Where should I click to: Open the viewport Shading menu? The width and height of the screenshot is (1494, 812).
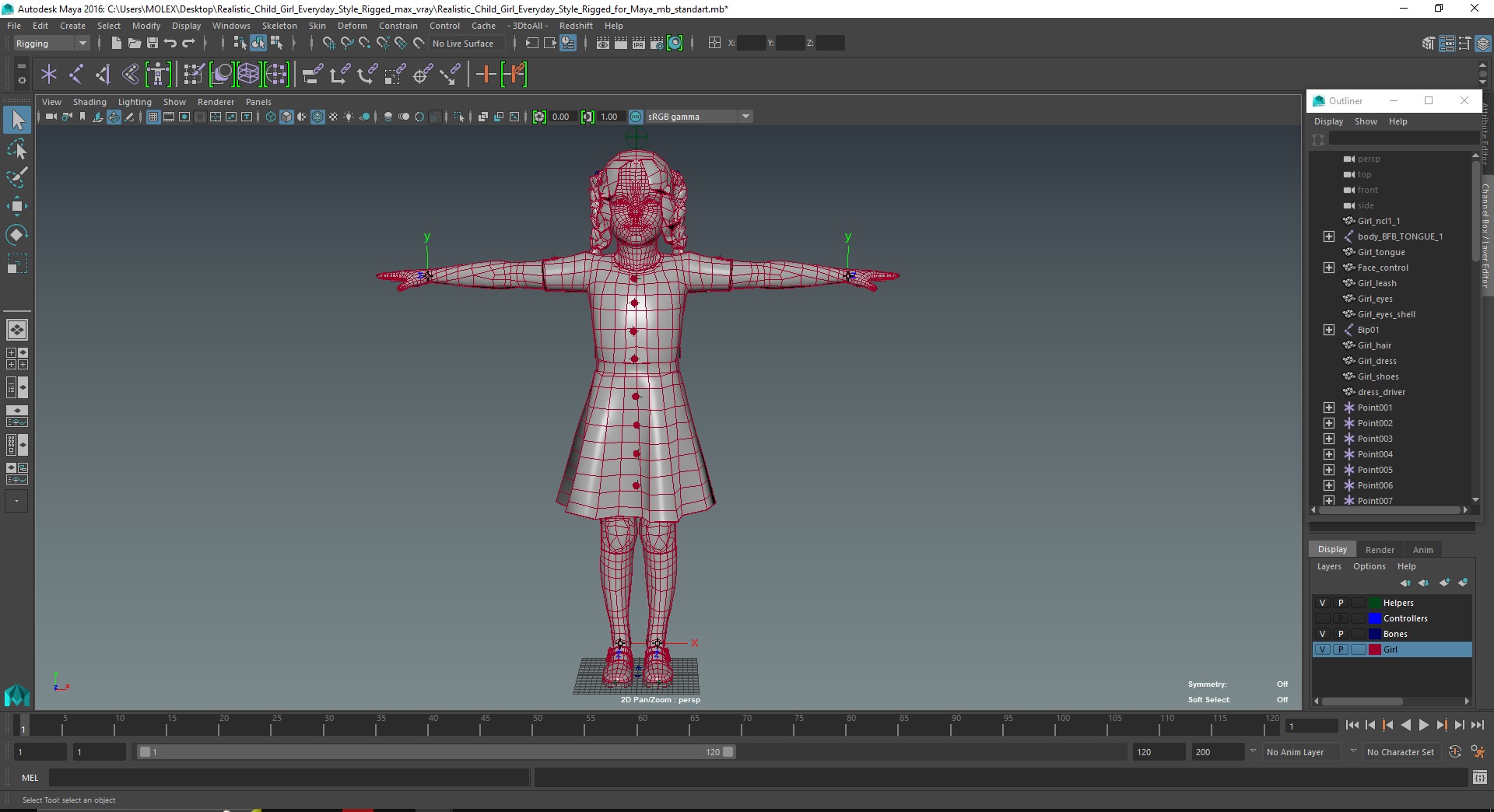pyautogui.click(x=89, y=102)
